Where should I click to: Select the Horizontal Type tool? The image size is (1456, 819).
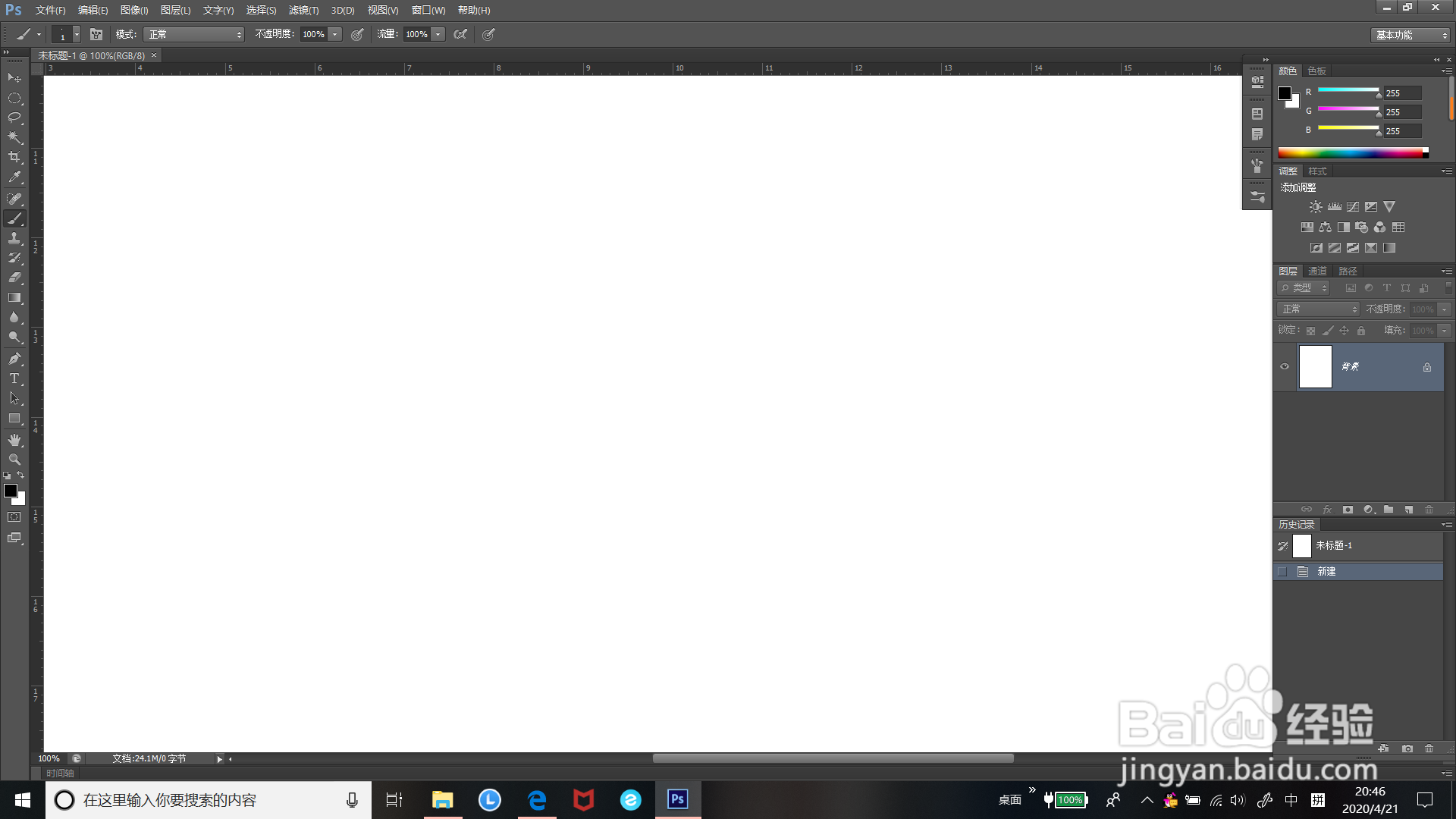pos(14,378)
